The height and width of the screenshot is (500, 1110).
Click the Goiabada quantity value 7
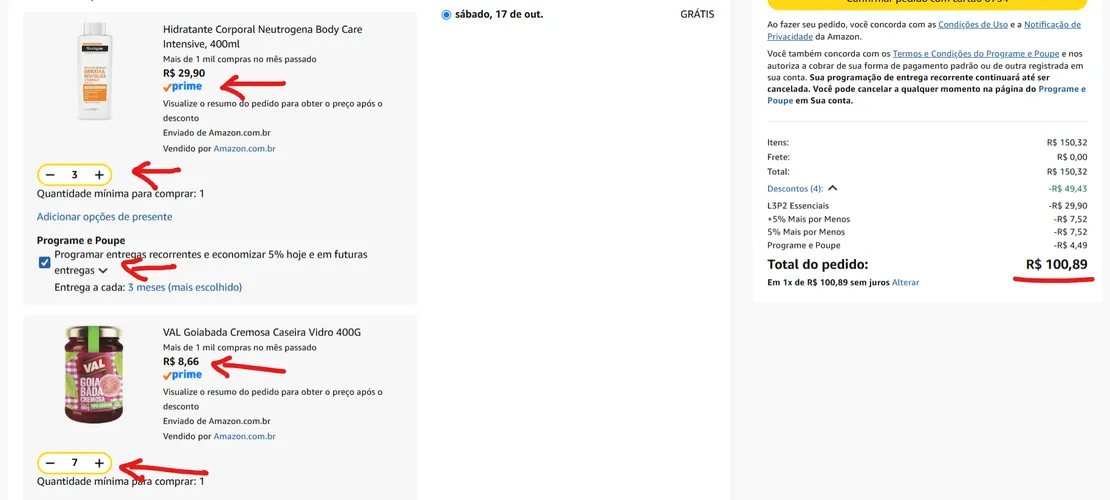[x=74, y=462]
